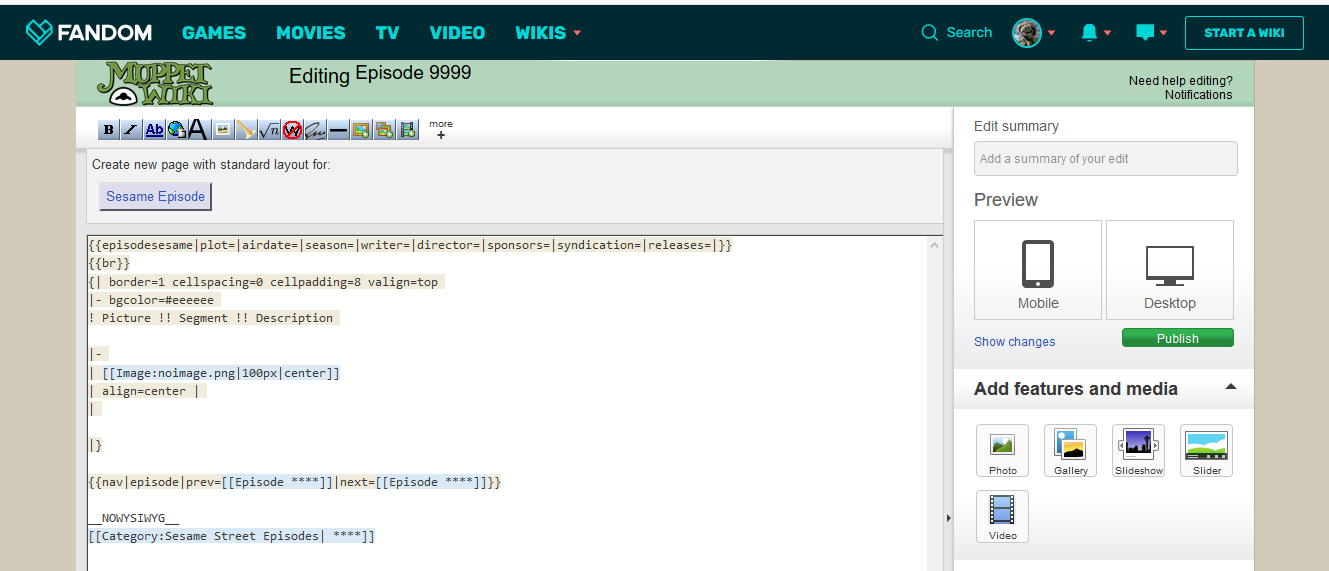Click the editor scrollbar up arrow
This screenshot has height=571, width=1329.
click(x=934, y=246)
